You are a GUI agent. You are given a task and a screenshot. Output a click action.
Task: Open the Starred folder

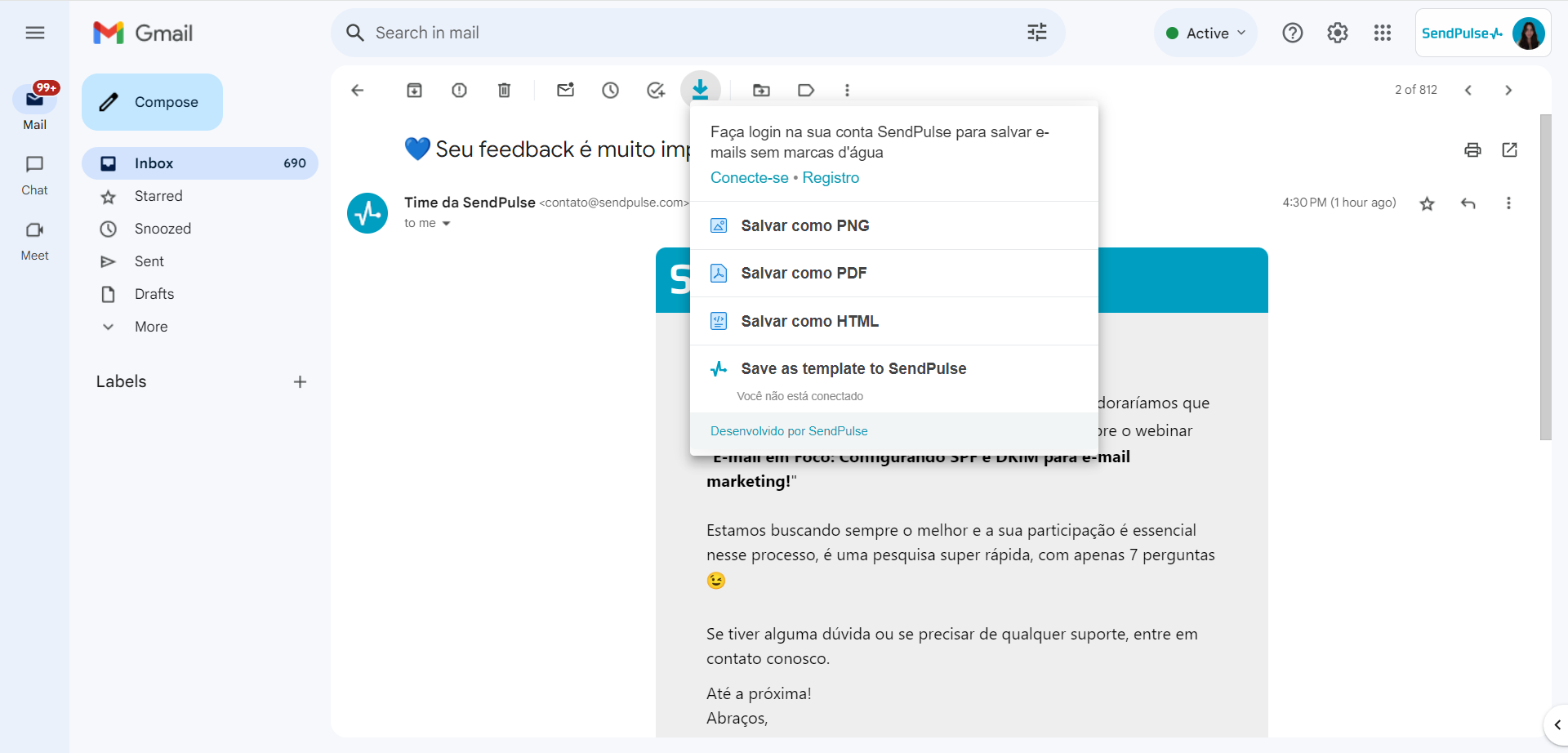pos(200,196)
